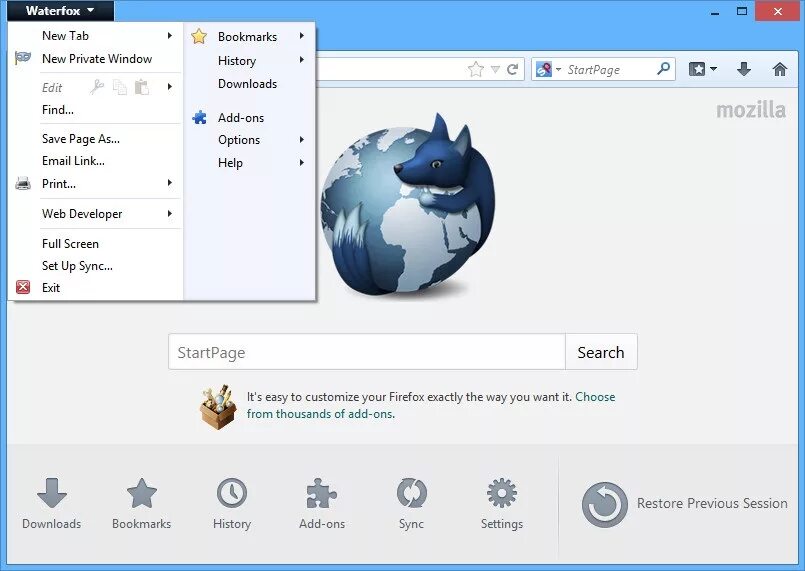Open the search engine selector dropdown
The width and height of the screenshot is (805, 571).
pos(548,69)
